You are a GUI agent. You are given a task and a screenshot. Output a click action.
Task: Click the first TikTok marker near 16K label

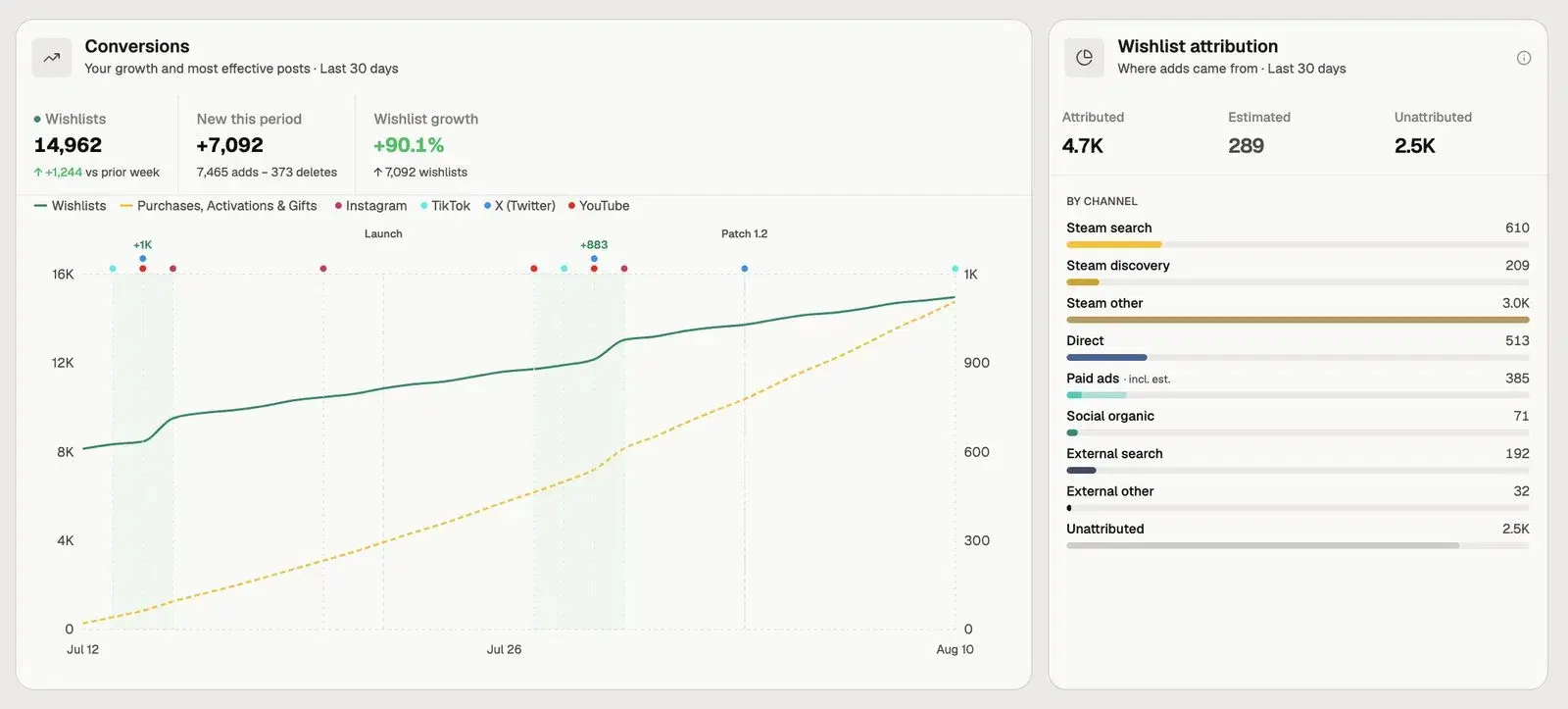(x=113, y=269)
